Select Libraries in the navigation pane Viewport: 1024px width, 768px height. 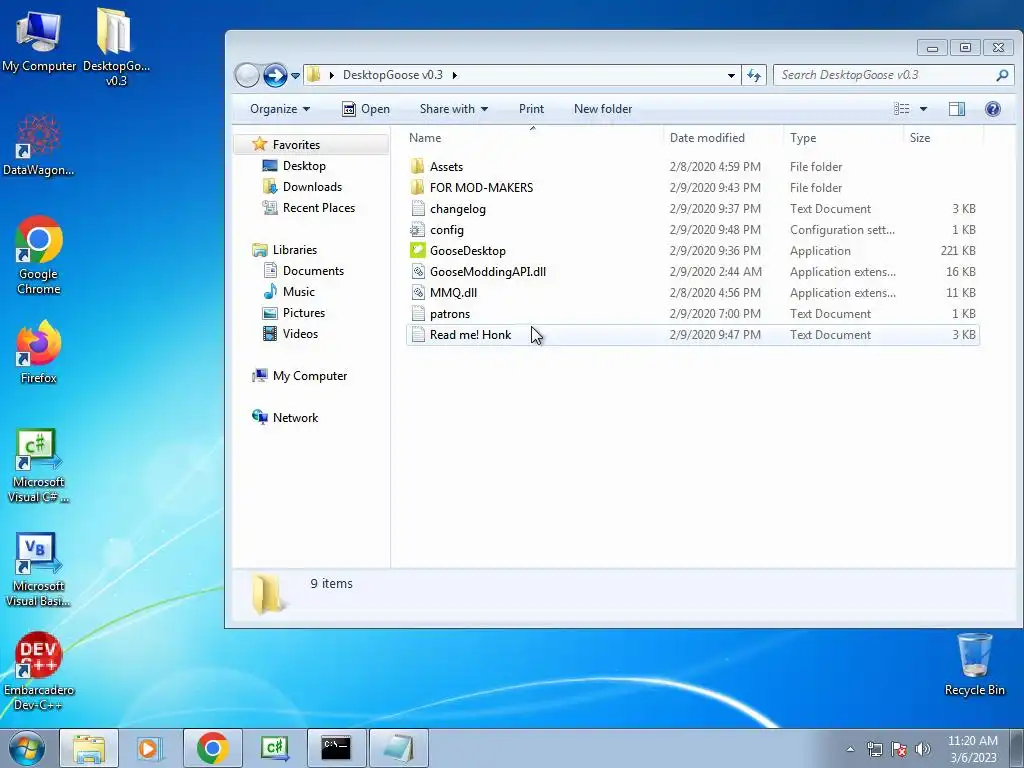(295, 249)
